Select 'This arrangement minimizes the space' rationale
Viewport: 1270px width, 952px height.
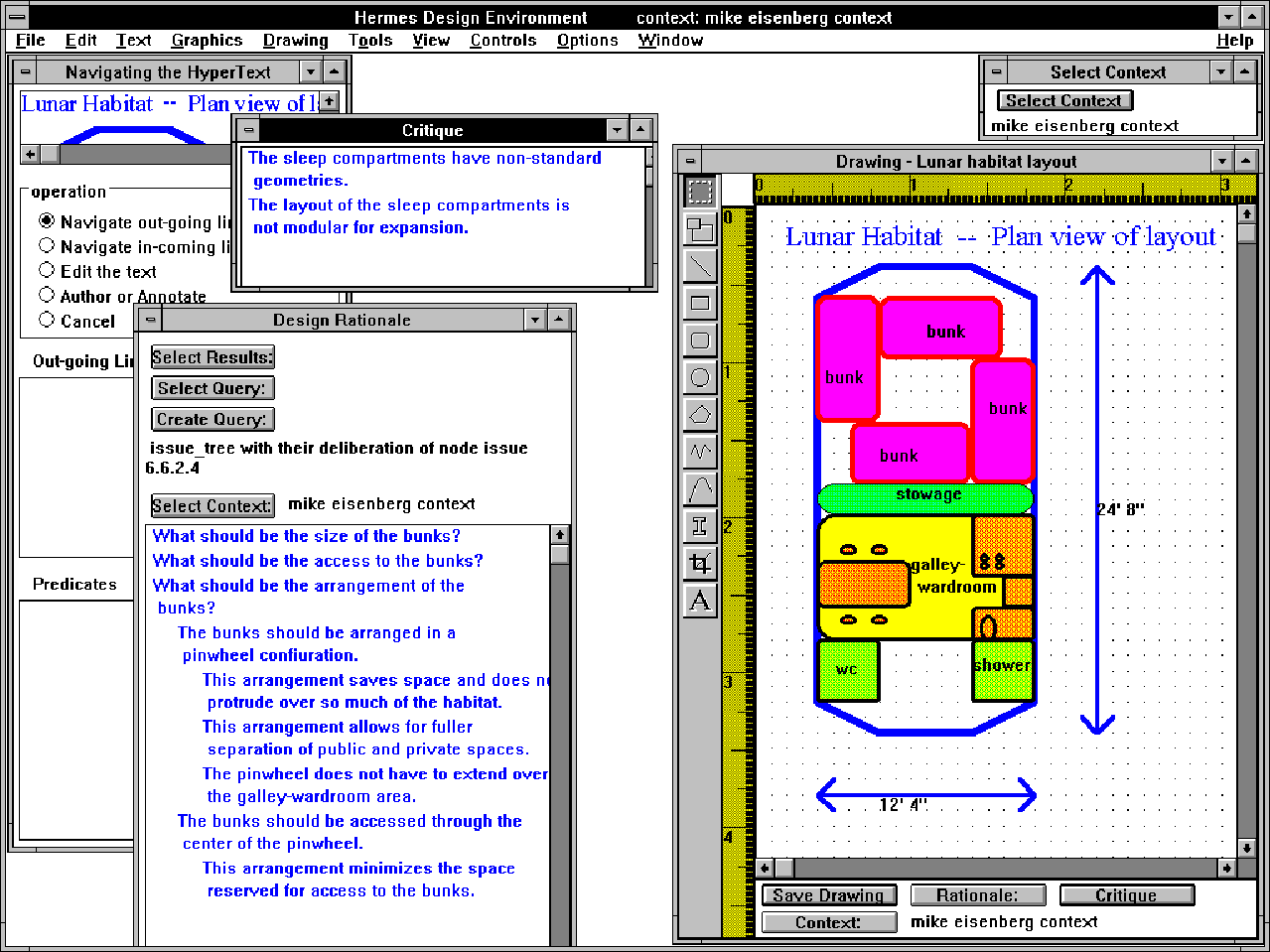pos(358,880)
